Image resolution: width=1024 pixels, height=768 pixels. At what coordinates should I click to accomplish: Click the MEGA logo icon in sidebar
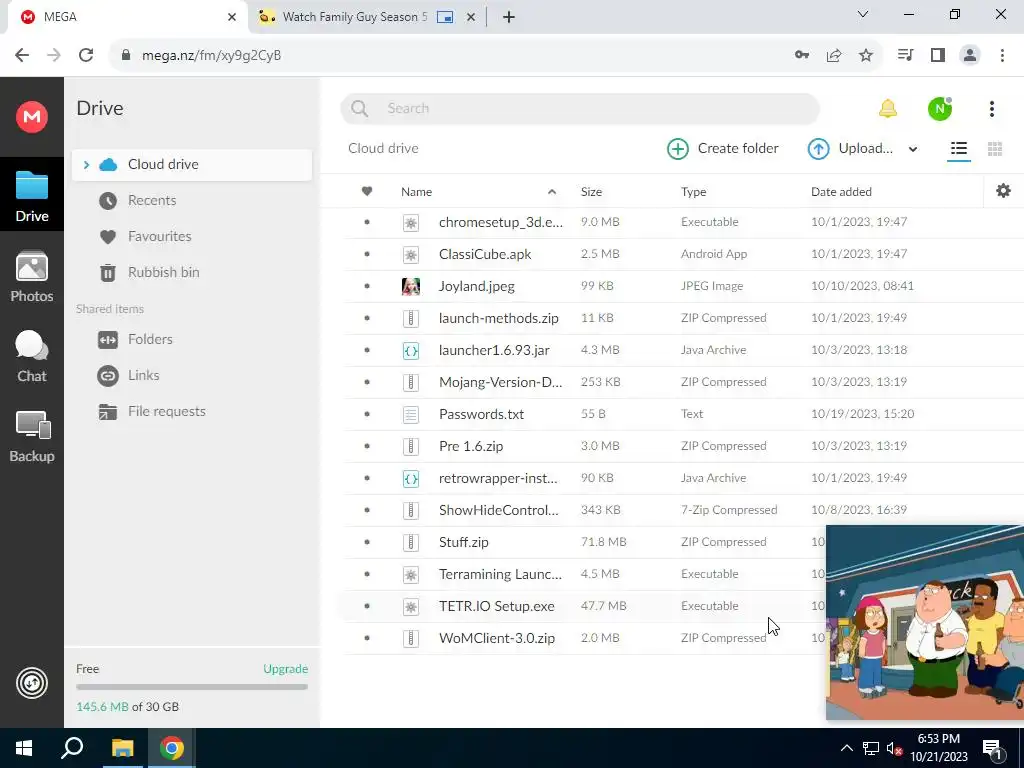[x=31, y=117]
